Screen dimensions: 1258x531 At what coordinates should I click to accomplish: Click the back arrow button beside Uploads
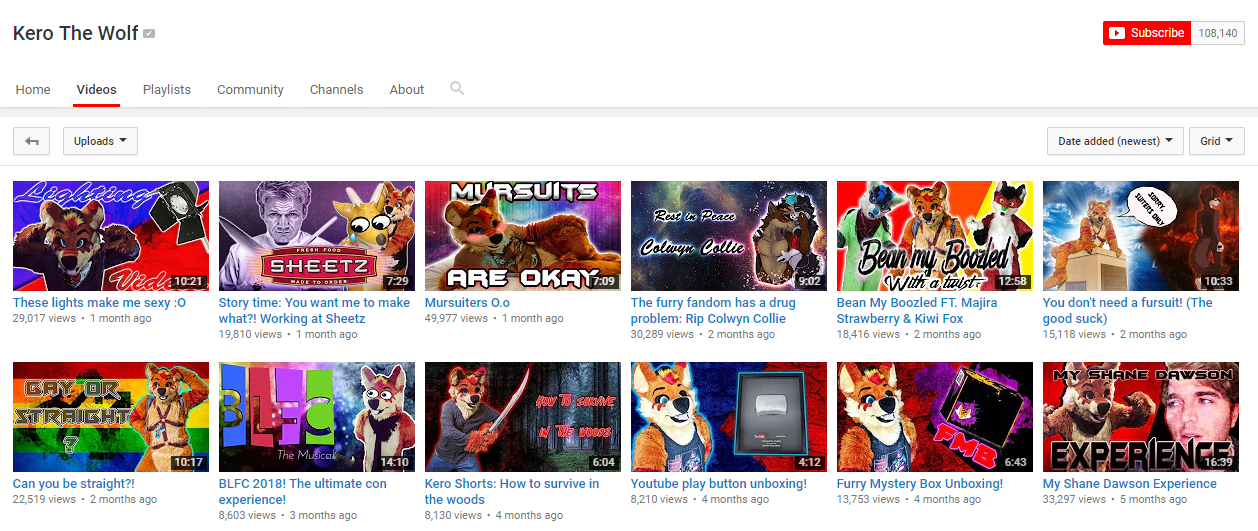31,141
